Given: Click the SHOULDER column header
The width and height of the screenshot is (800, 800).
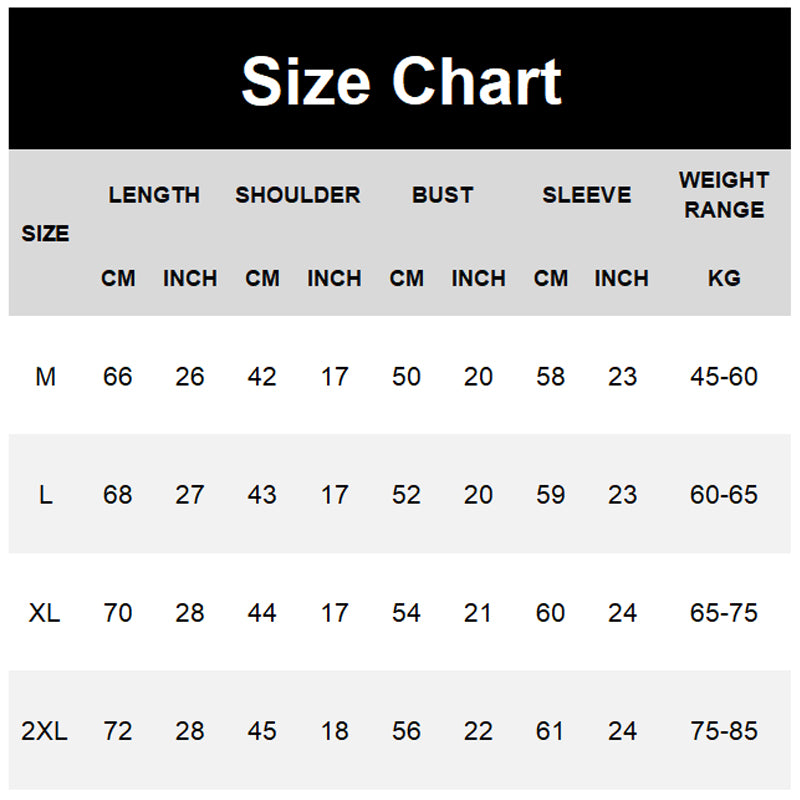Looking at the screenshot, I should tap(298, 195).
